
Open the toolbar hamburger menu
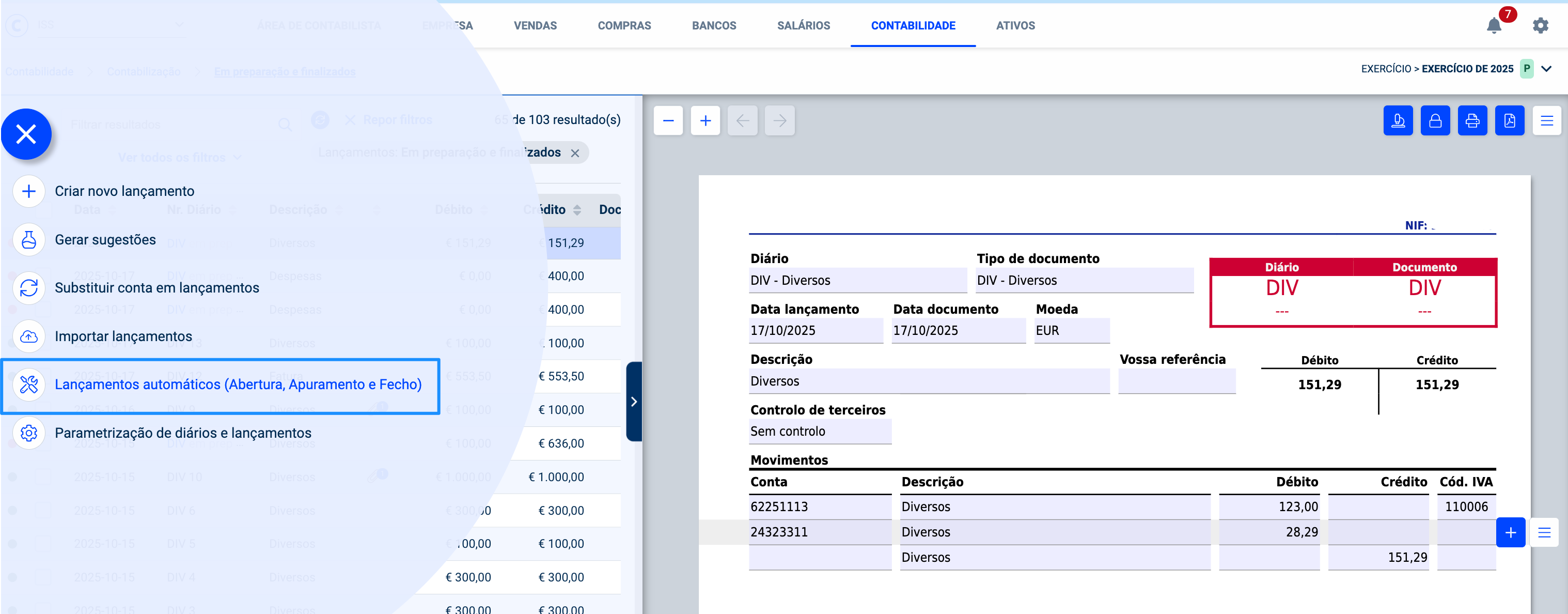coord(1546,120)
